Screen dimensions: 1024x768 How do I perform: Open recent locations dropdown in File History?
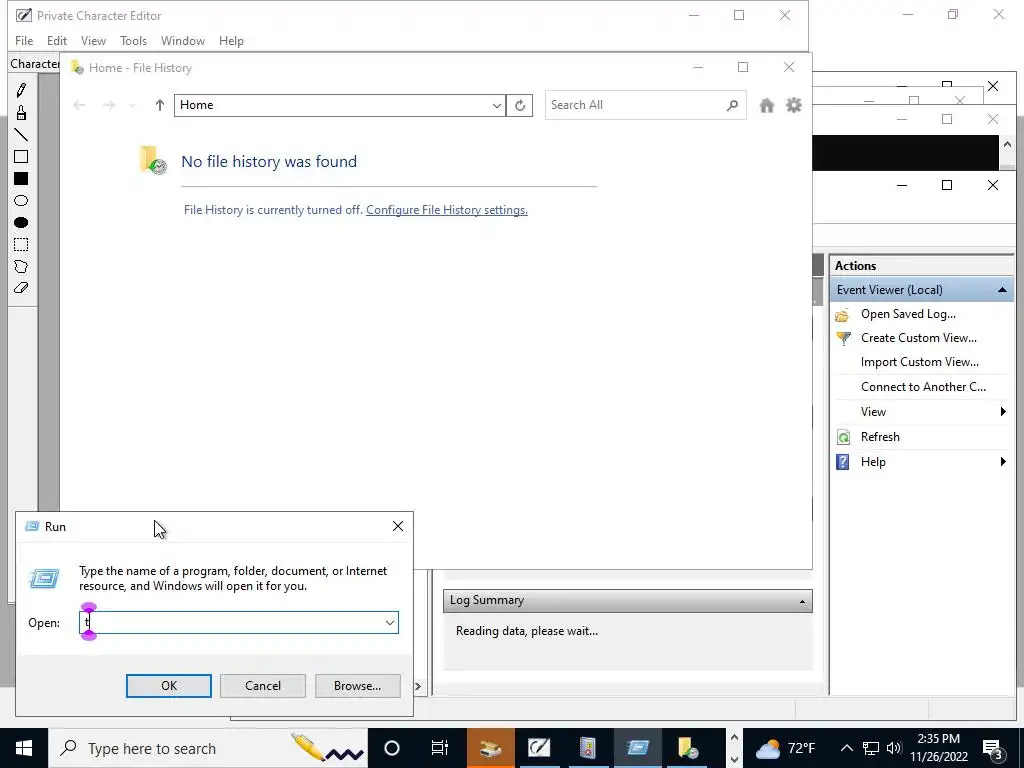[132, 105]
